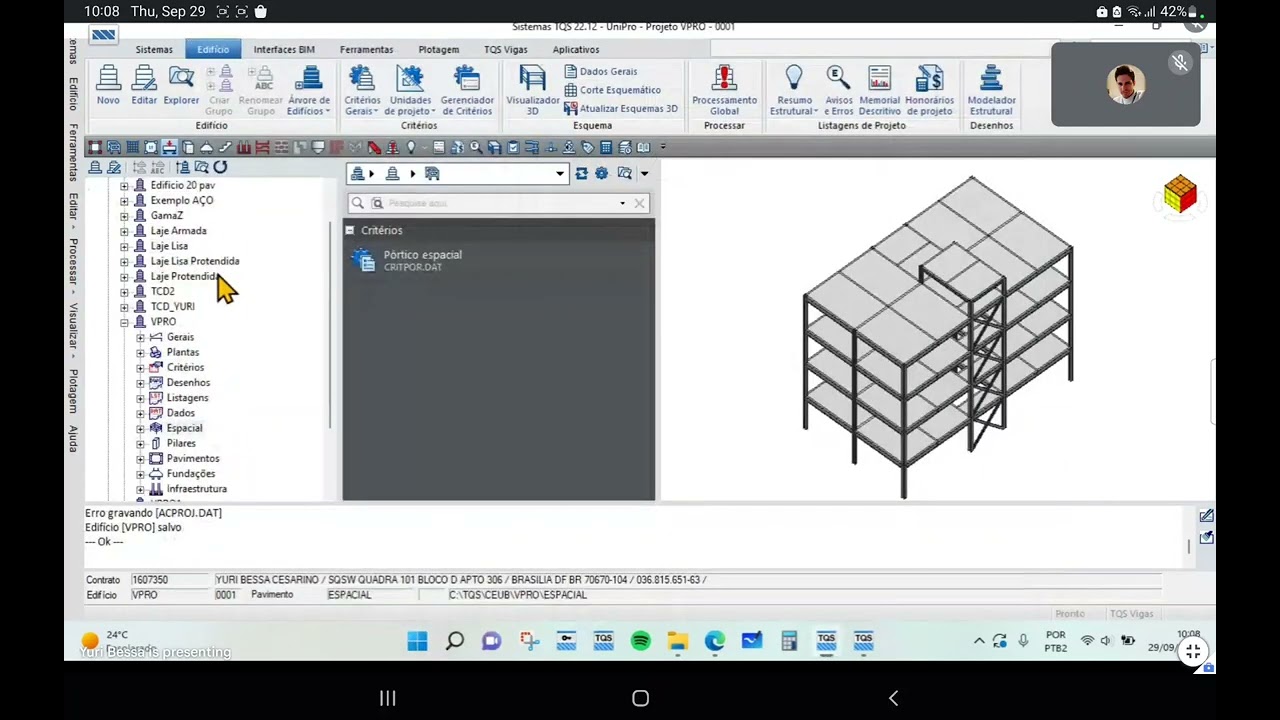Click gear settings icon beside path bar
The image size is (1280, 720).
[x=601, y=174]
